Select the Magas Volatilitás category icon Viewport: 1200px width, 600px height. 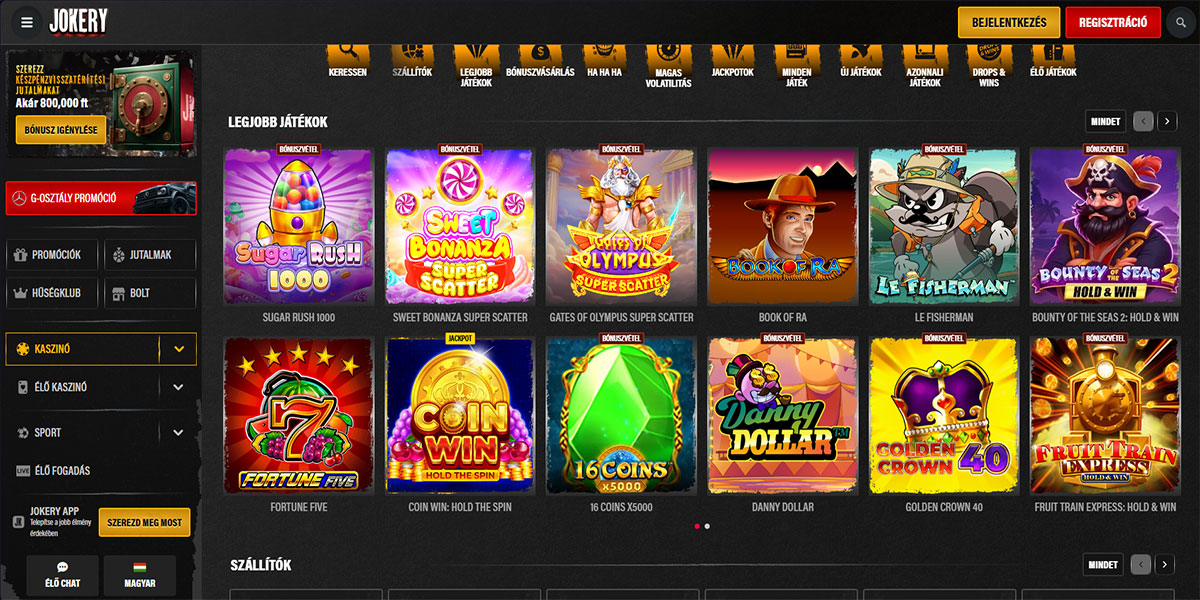coord(668,51)
